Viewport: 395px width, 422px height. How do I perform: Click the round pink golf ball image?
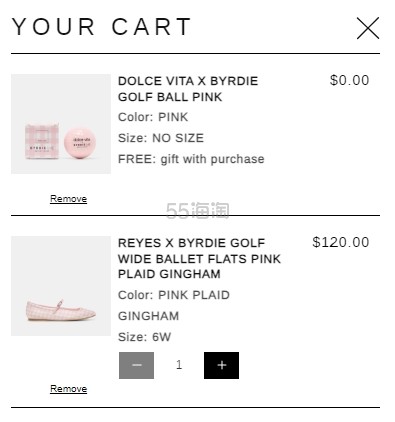[80, 143]
